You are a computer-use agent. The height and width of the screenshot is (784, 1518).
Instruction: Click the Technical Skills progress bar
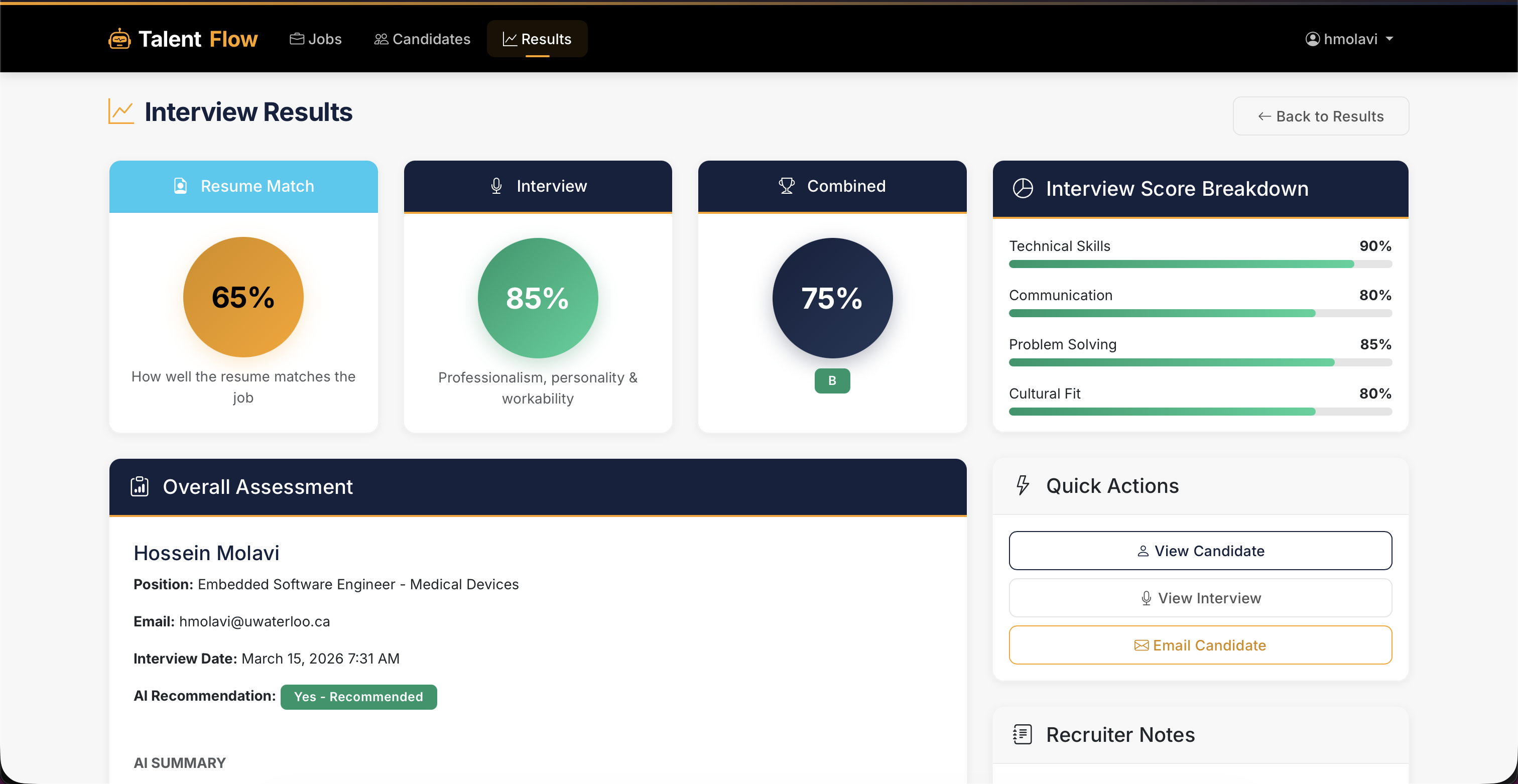1200,264
